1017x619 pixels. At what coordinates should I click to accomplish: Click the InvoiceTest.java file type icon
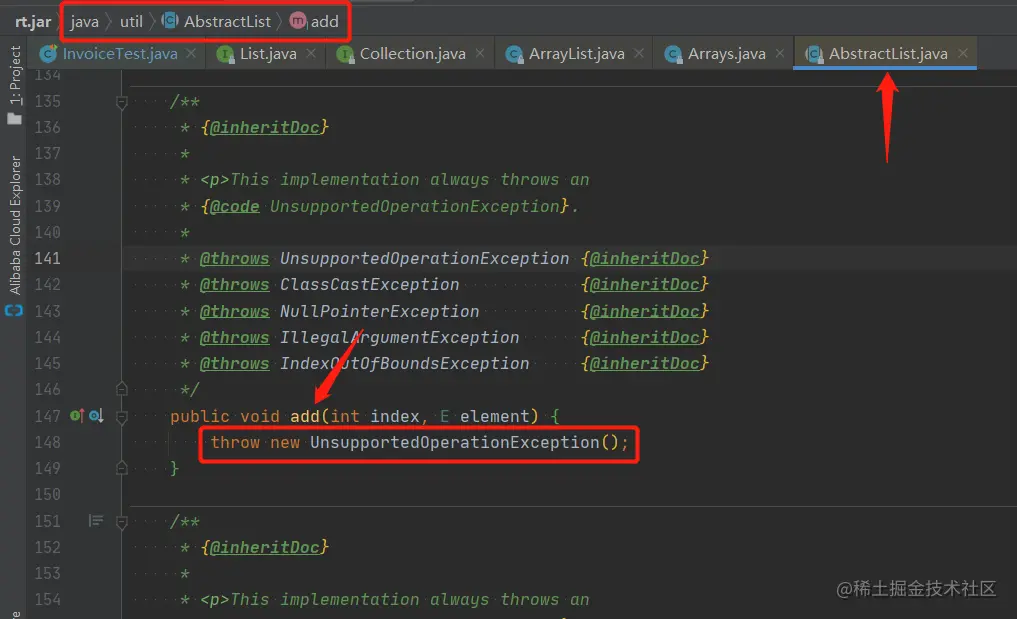coord(49,54)
